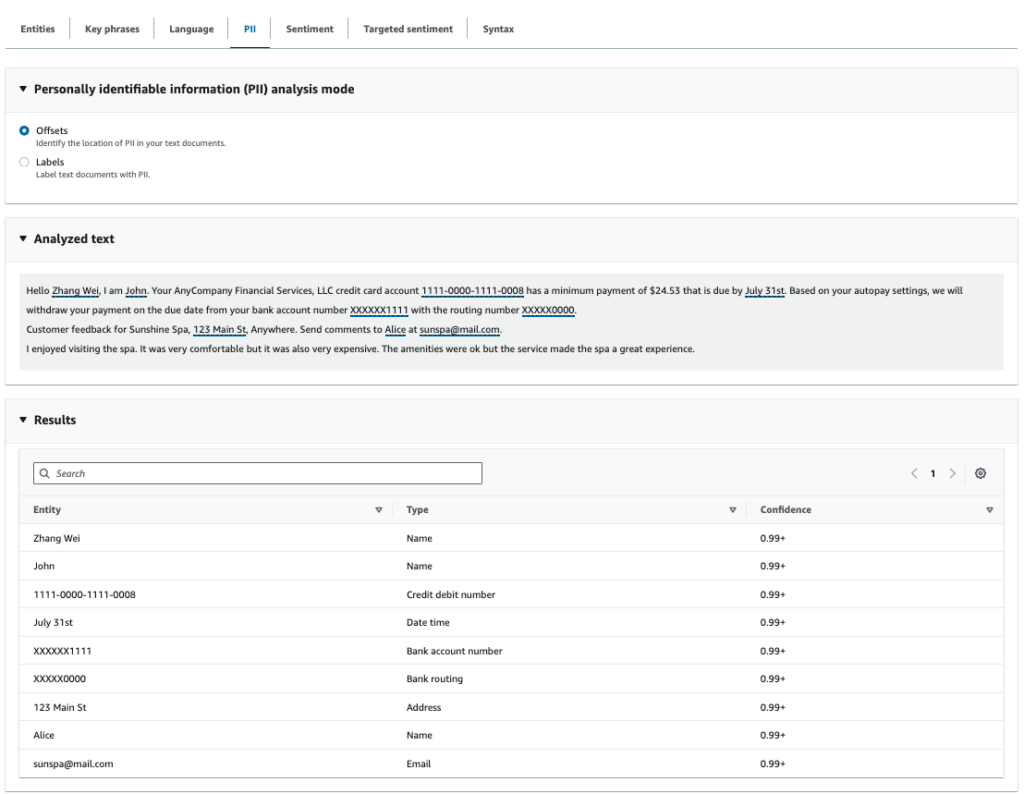Image resolution: width=1024 pixels, height=794 pixels.
Task: Select the Labels analysis mode radio button
Action: click(x=23, y=162)
